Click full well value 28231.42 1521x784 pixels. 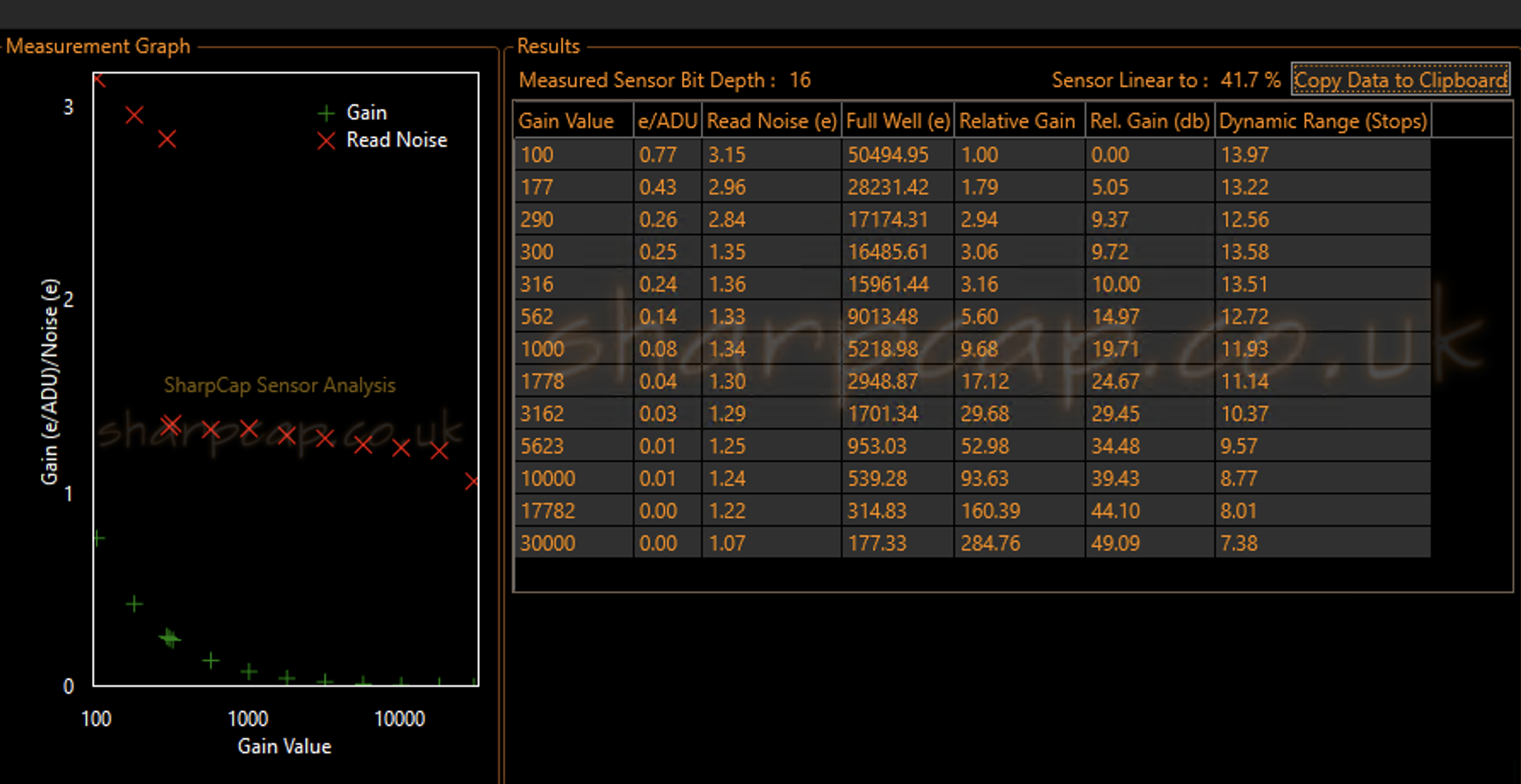[898, 187]
